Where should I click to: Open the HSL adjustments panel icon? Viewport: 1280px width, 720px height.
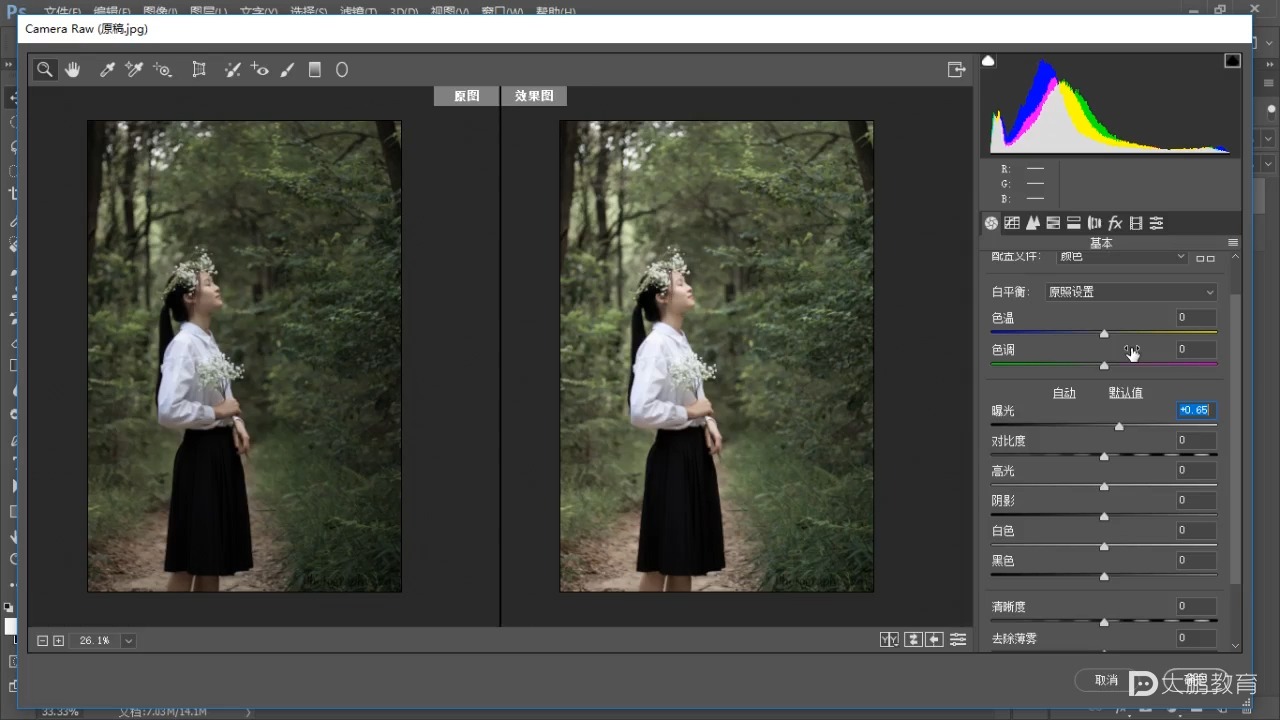click(x=1053, y=223)
